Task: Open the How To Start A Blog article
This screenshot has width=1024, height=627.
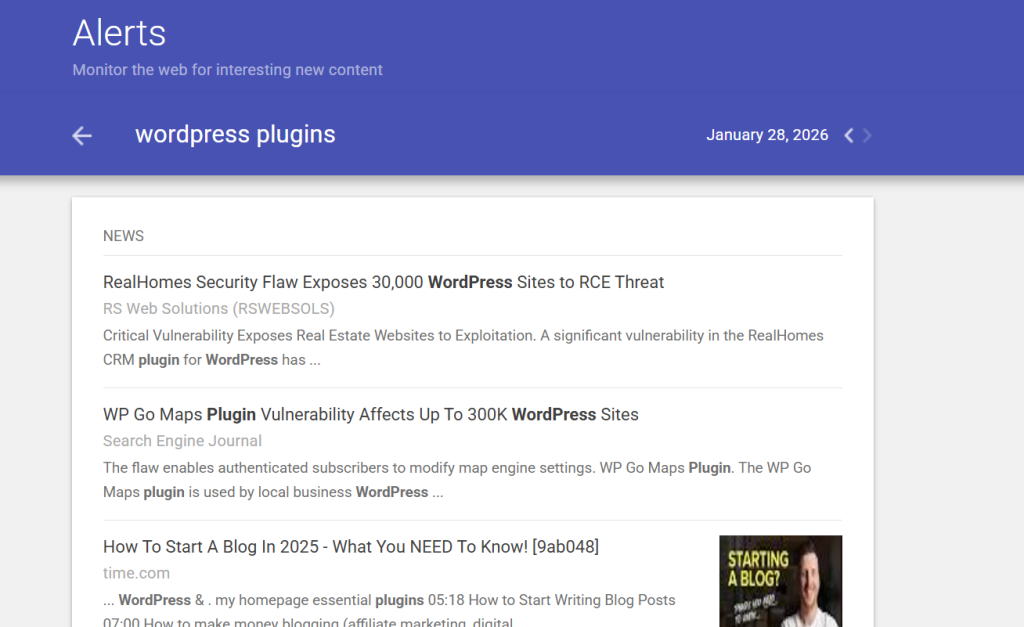Action: tap(350, 546)
